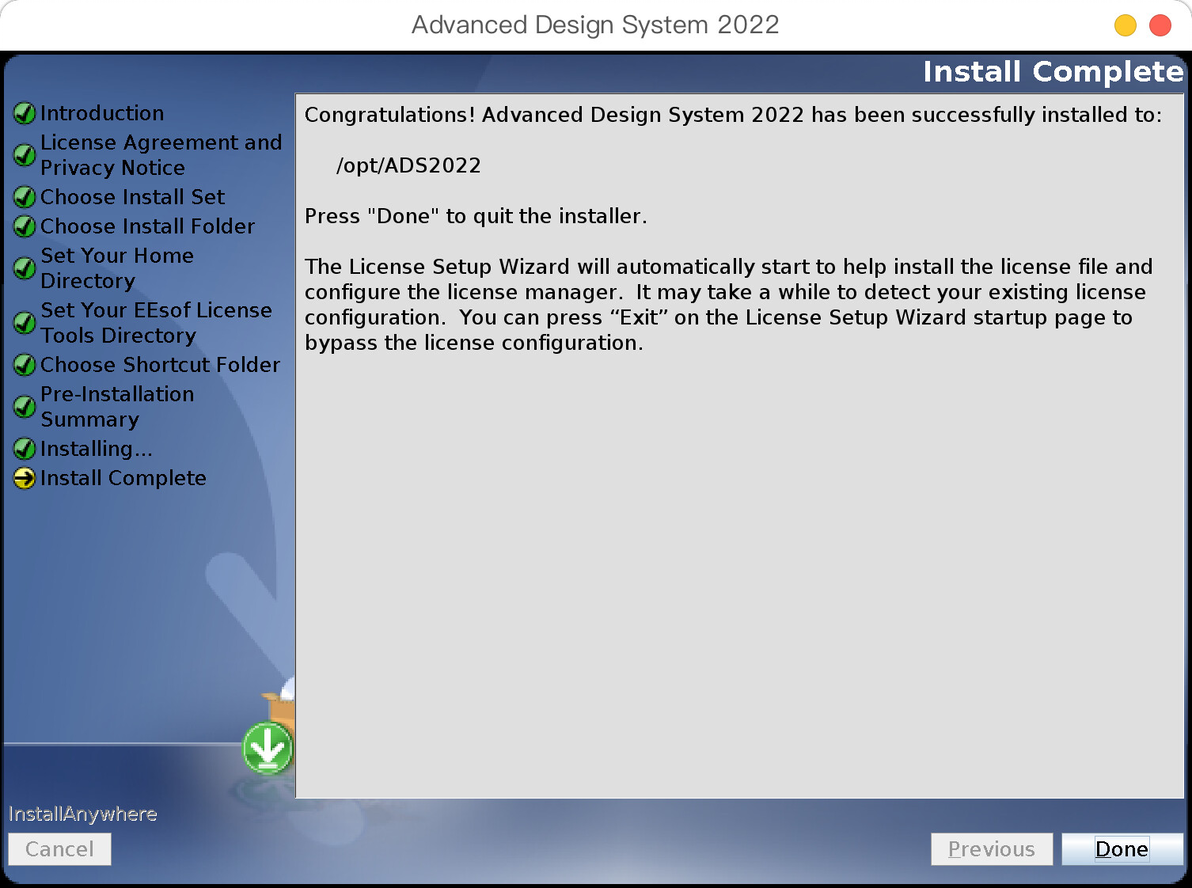Select the Choose Install Set step label

[132, 197]
